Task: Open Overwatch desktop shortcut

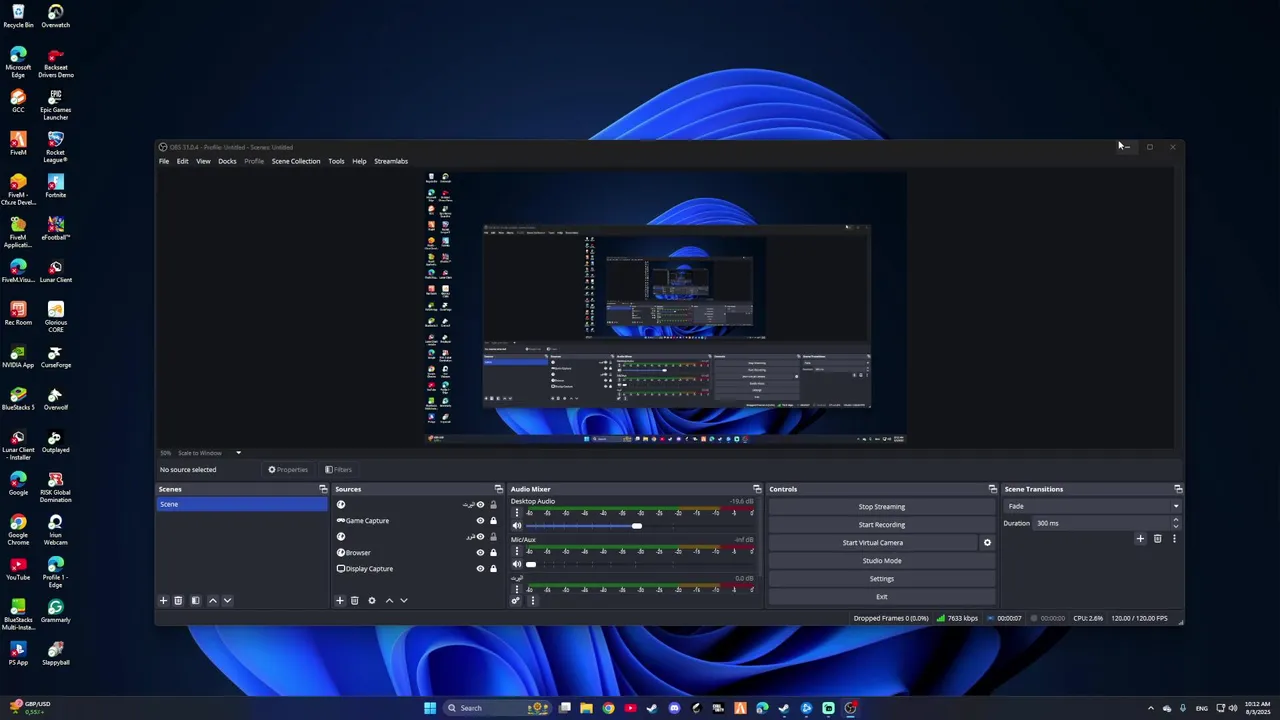Action: (55, 15)
